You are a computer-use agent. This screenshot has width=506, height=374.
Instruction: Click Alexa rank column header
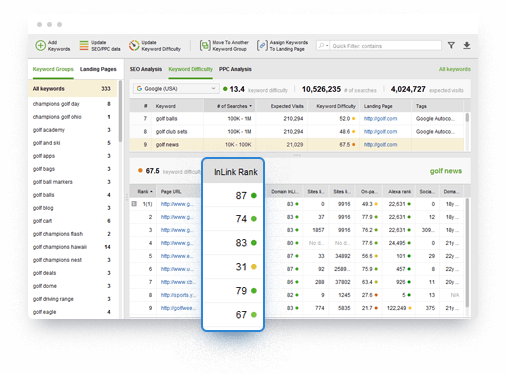click(399, 191)
